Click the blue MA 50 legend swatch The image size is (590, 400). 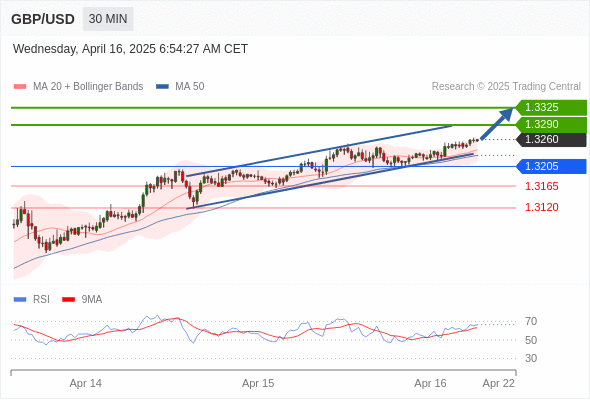coord(162,87)
